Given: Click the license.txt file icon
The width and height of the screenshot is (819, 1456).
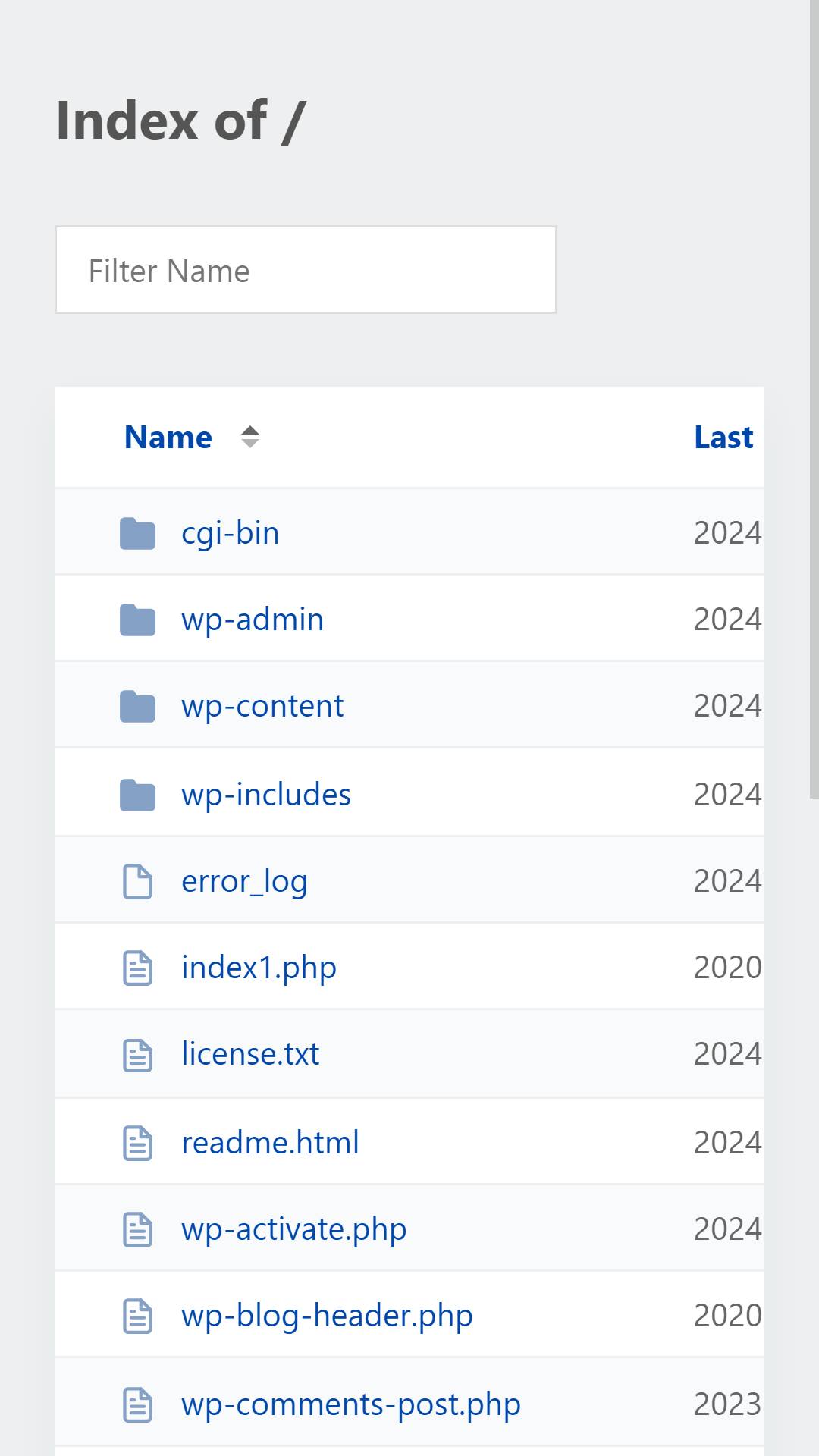Looking at the screenshot, I should tap(137, 1054).
